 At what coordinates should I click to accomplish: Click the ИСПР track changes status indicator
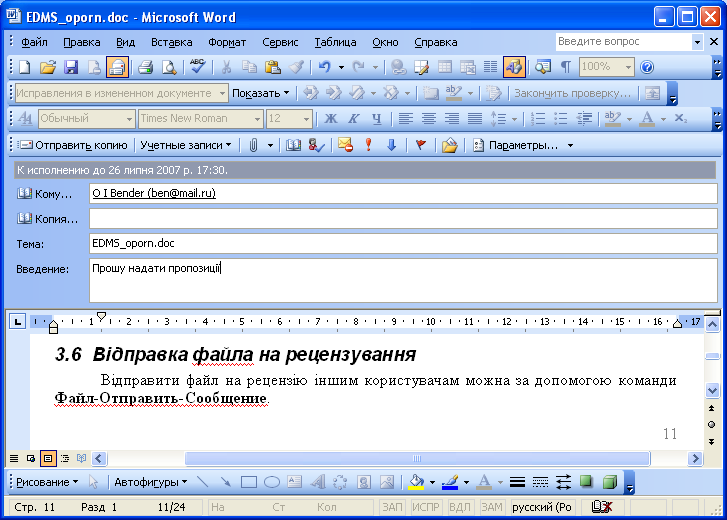pyautogui.click(x=426, y=507)
